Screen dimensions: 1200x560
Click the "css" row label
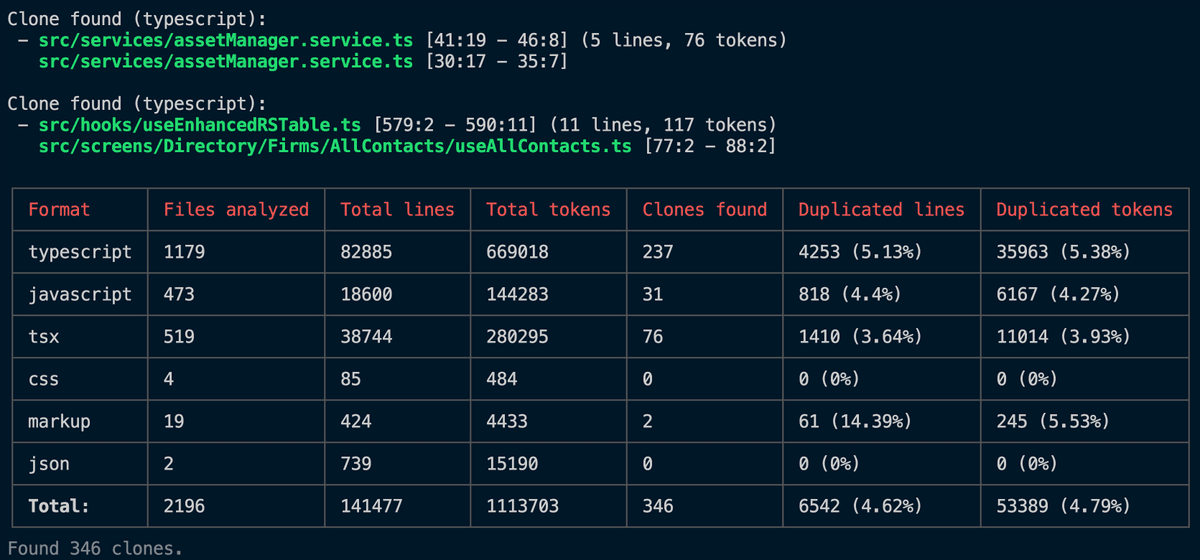[44, 379]
